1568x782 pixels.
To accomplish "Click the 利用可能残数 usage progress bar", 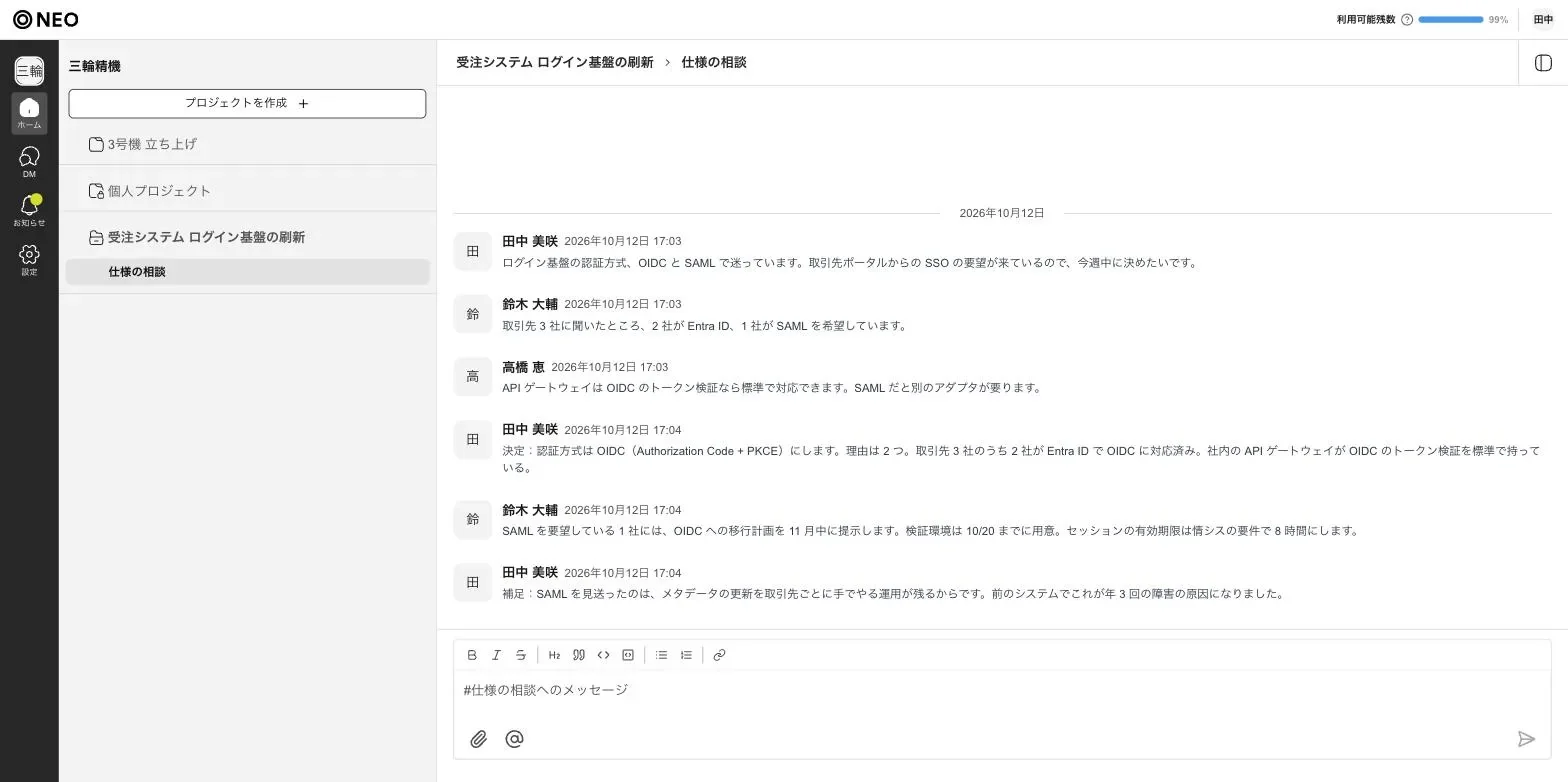I will [1450, 20].
